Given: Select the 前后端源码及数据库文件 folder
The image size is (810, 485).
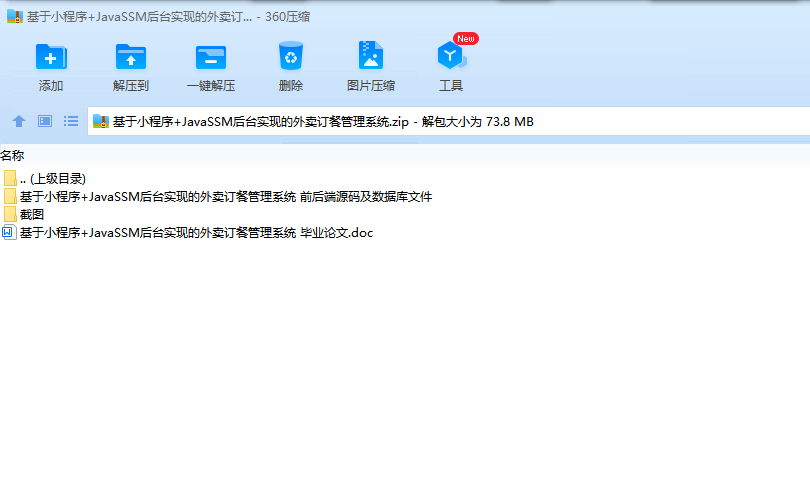Looking at the screenshot, I should click(217, 197).
